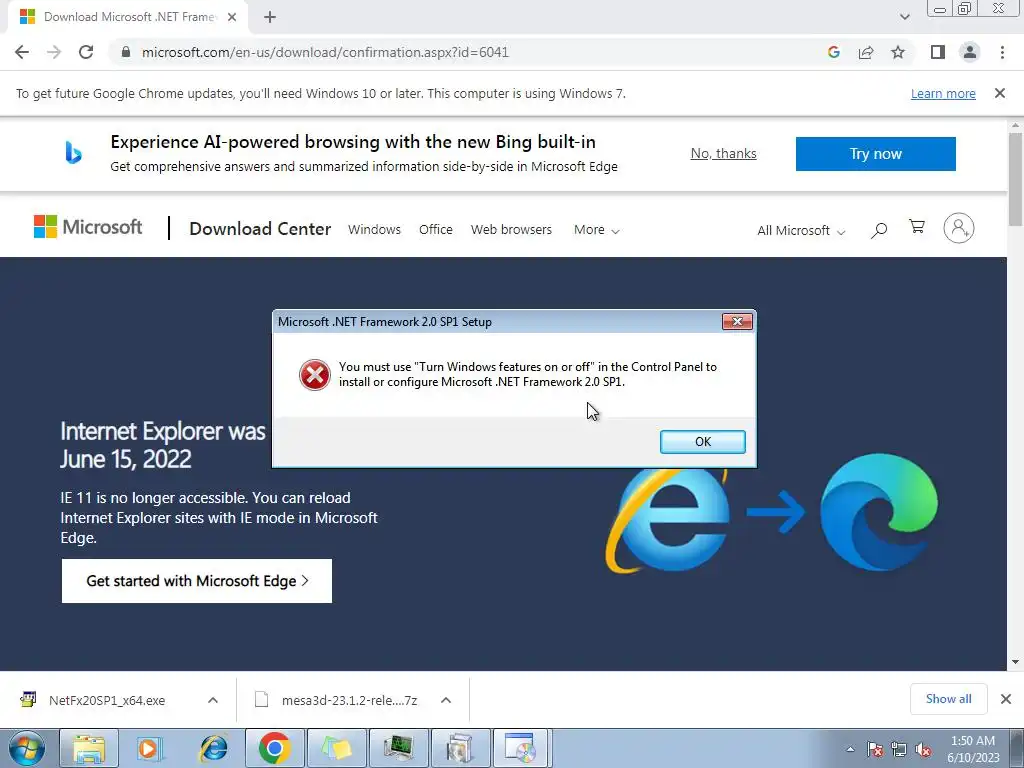Image resolution: width=1024 pixels, height=768 pixels.
Task: Click the padlock site info icon
Action: (x=126, y=52)
